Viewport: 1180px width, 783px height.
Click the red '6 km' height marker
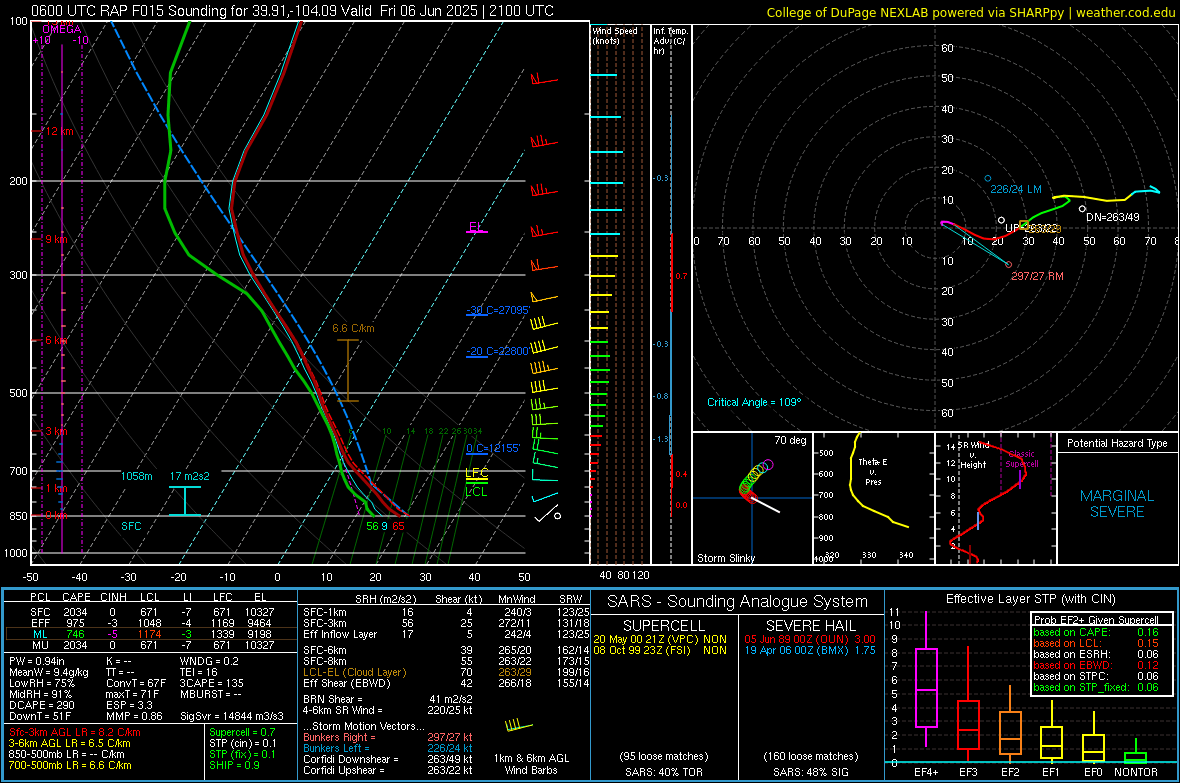click(56, 340)
